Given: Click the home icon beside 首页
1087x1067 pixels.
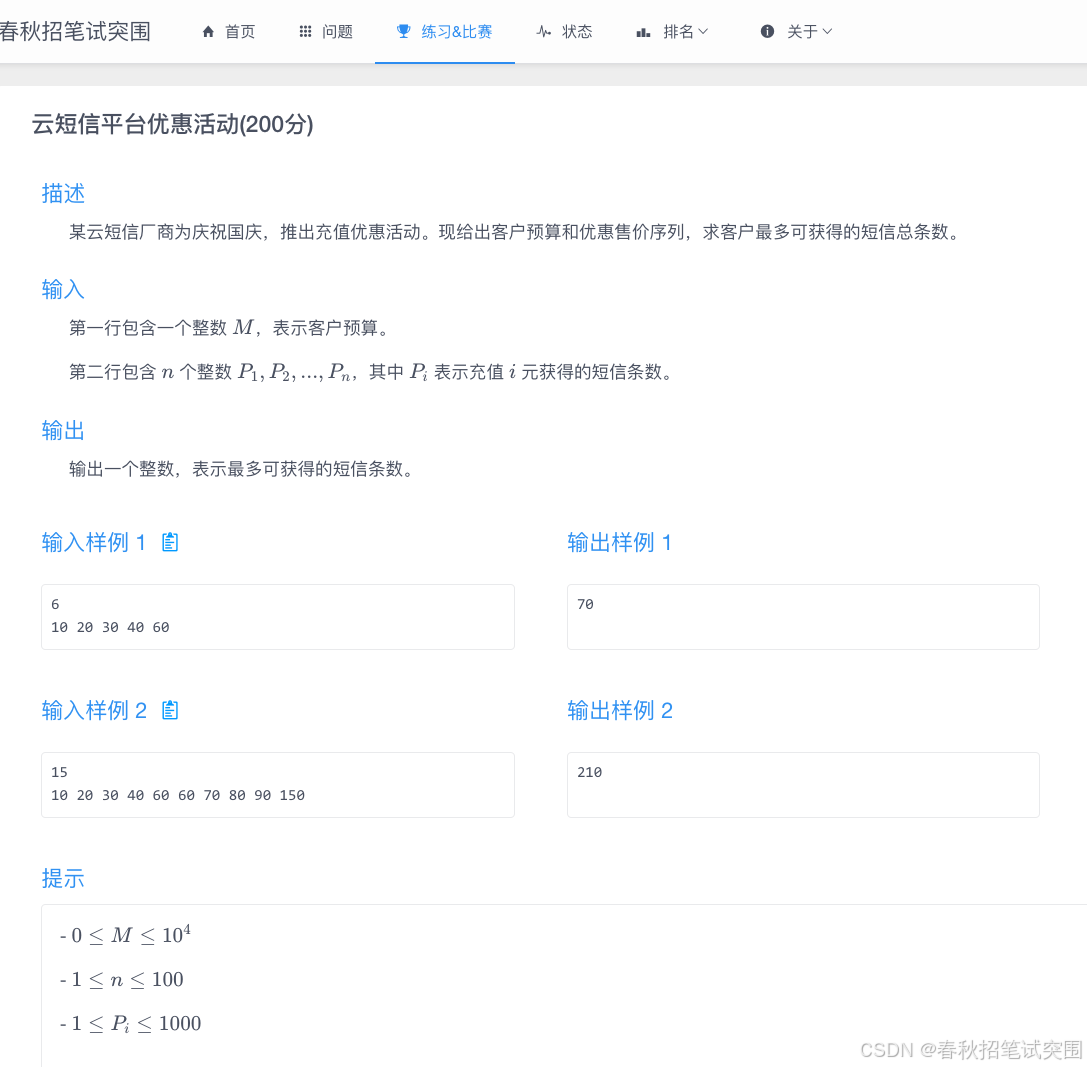Looking at the screenshot, I should 208,31.
